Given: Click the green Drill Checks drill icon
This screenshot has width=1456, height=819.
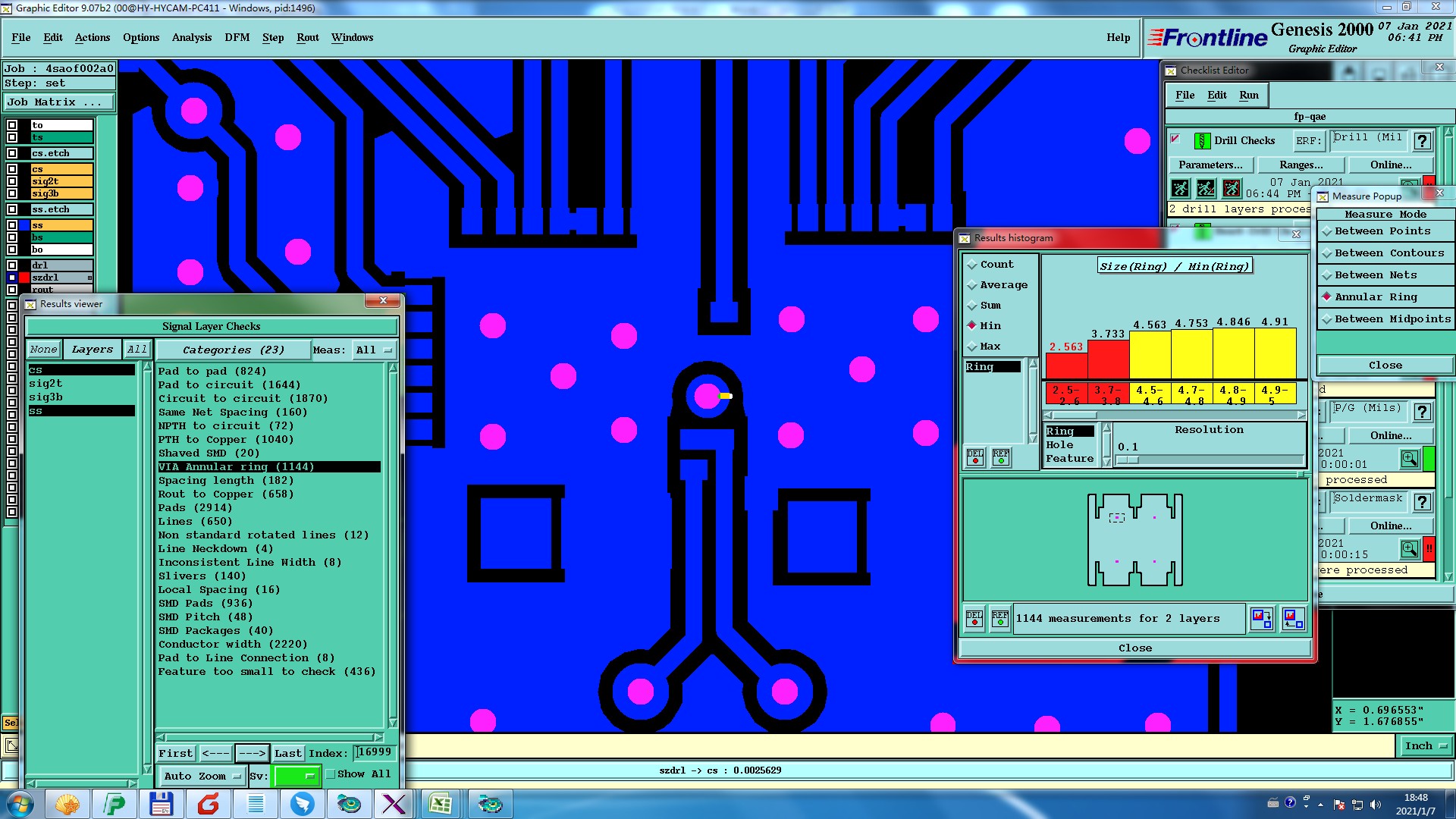Looking at the screenshot, I should [x=1202, y=141].
